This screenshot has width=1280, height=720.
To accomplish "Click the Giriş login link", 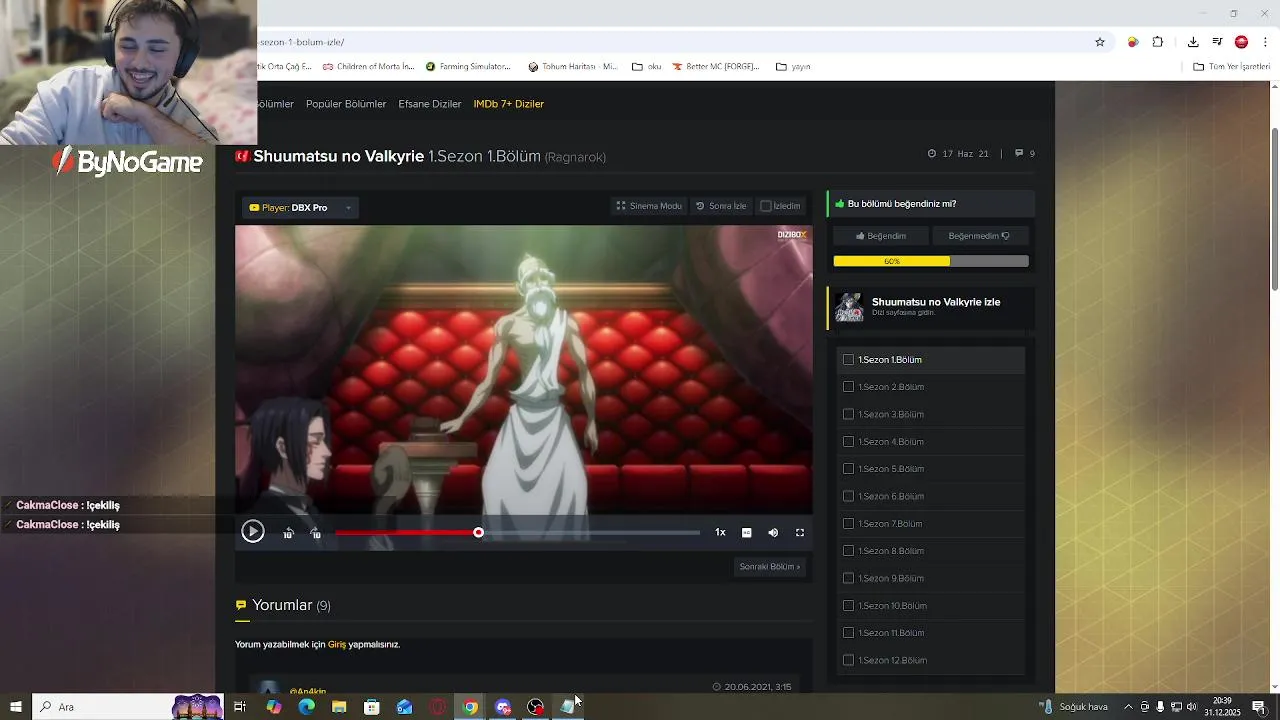I will tap(337, 645).
